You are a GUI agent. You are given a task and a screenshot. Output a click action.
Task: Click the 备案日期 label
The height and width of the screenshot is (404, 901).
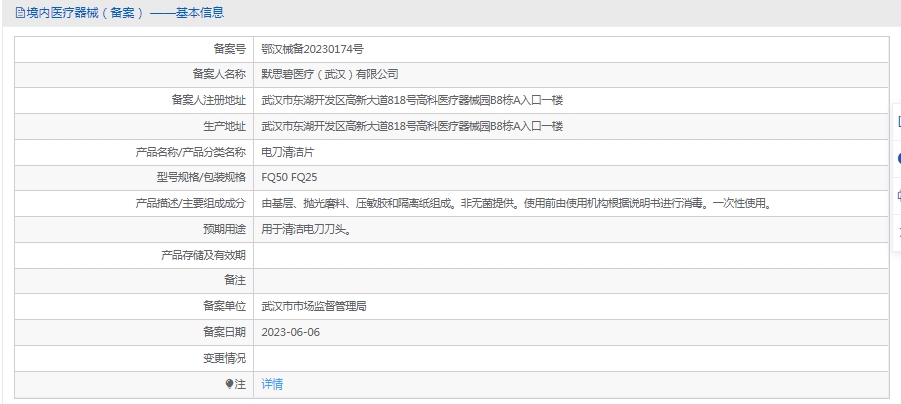(225, 332)
